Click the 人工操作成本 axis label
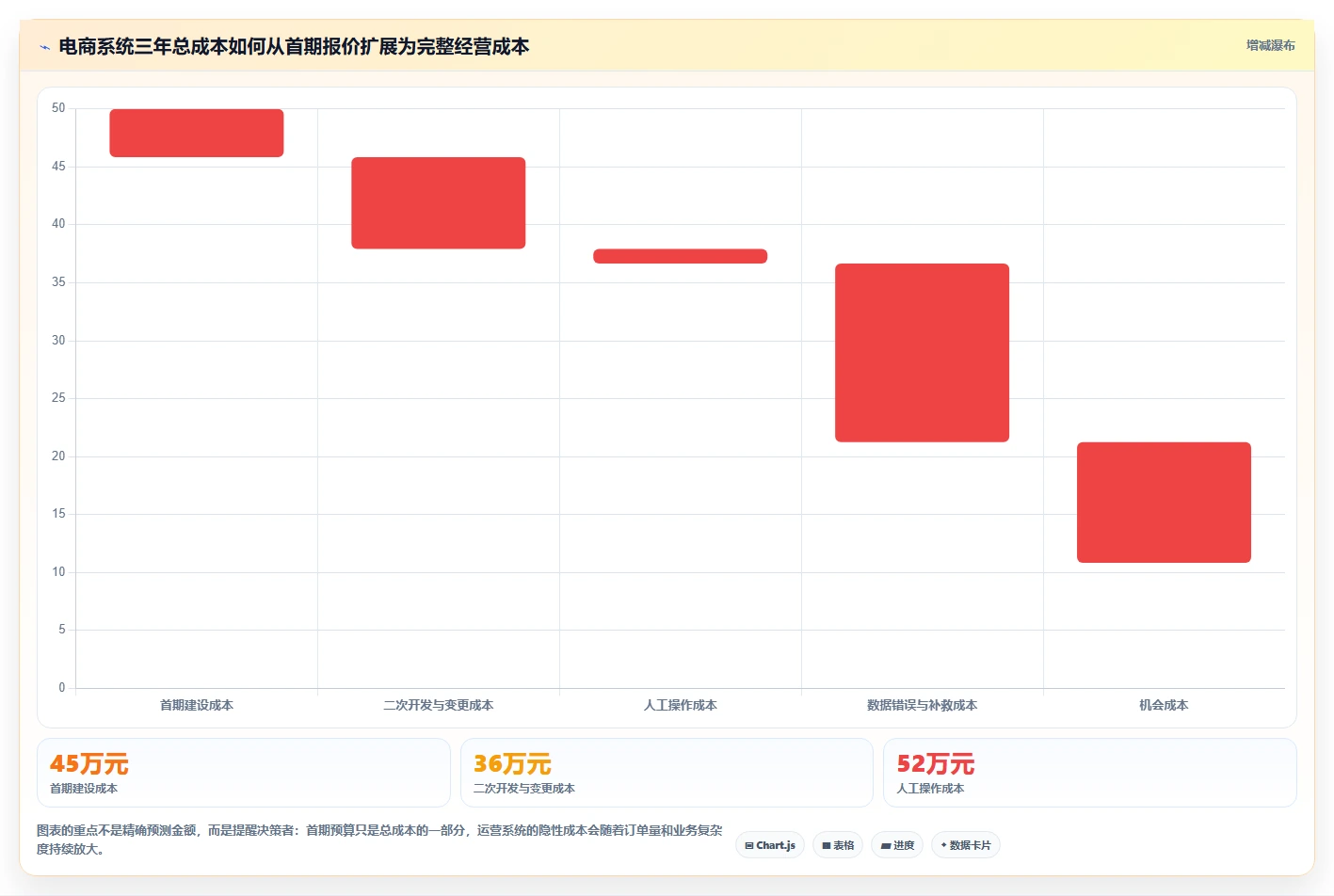The height and width of the screenshot is (896, 1334). pos(681,705)
